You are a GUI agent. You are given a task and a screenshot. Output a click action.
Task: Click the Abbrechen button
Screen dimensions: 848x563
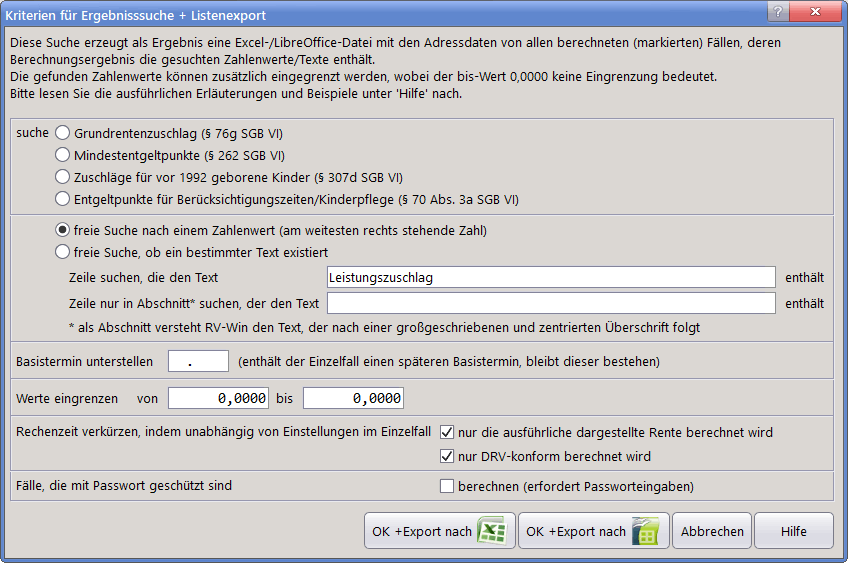tap(712, 531)
